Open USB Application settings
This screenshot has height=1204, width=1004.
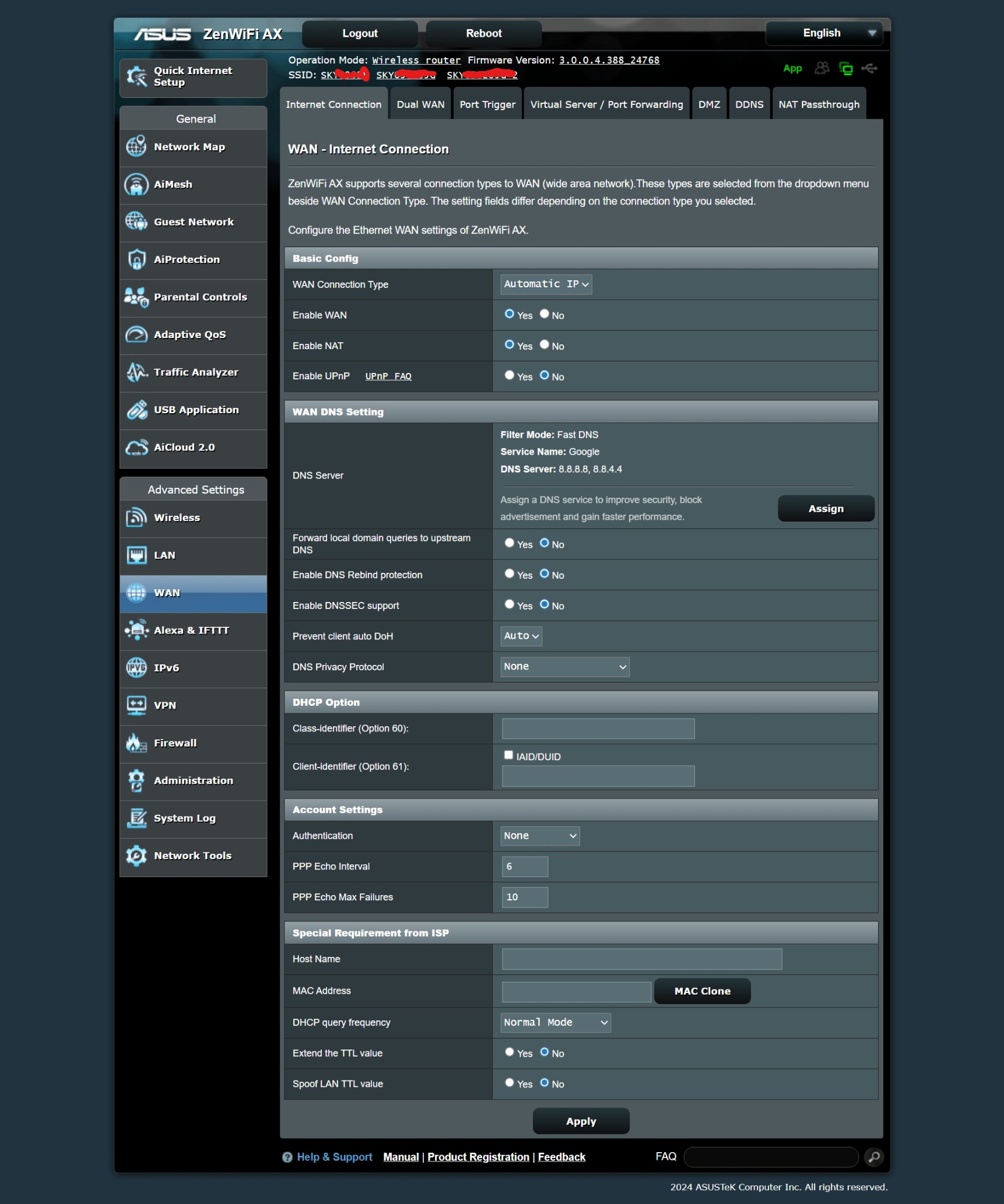click(138, 410)
